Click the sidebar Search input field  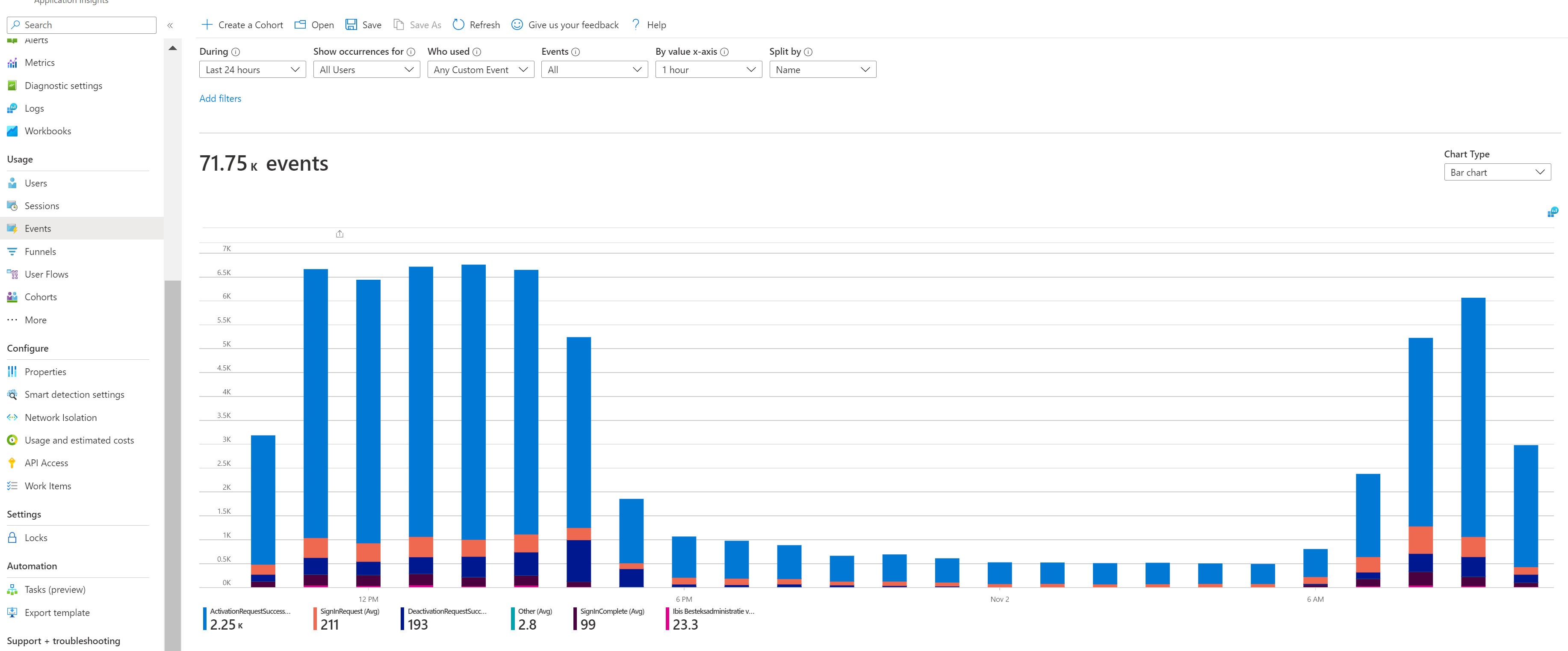(x=82, y=25)
